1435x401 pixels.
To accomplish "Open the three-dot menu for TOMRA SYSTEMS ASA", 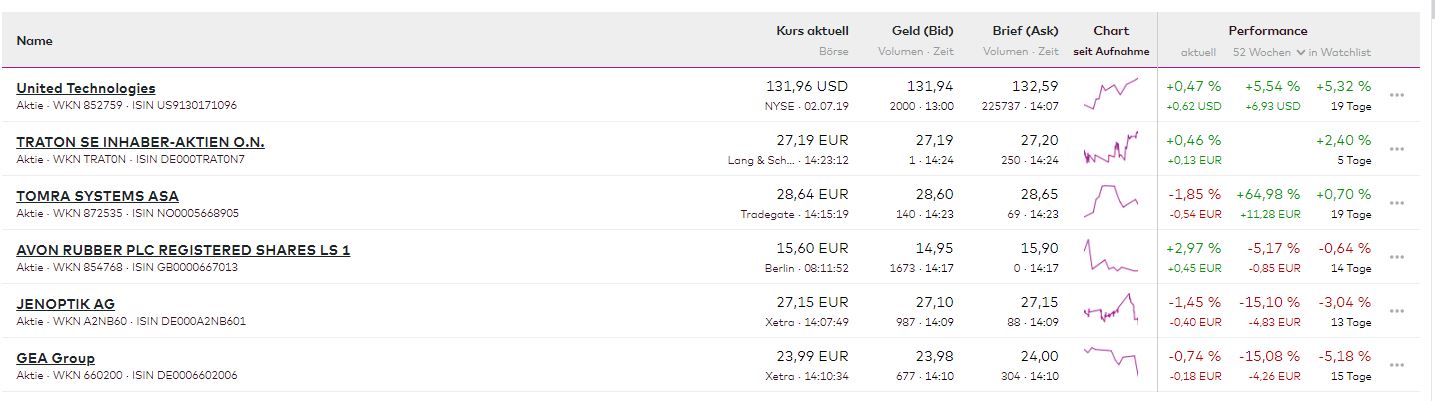I will click(1397, 203).
